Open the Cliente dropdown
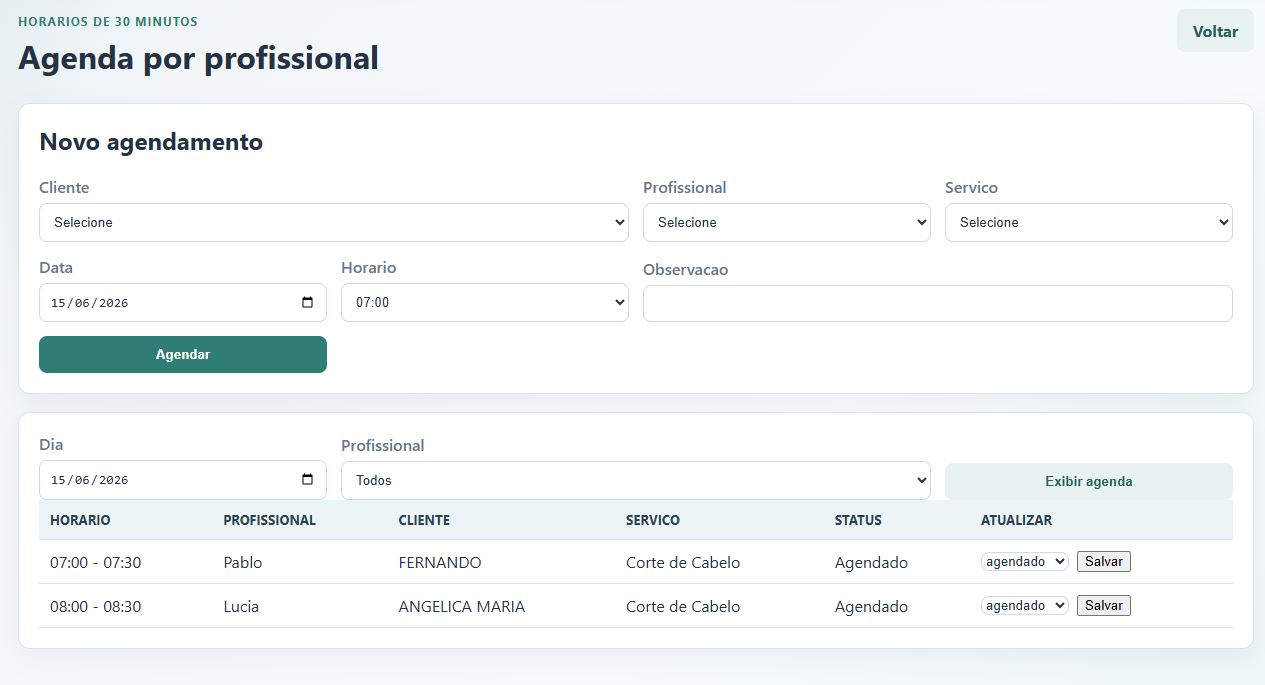The height and width of the screenshot is (685, 1265). point(334,222)
